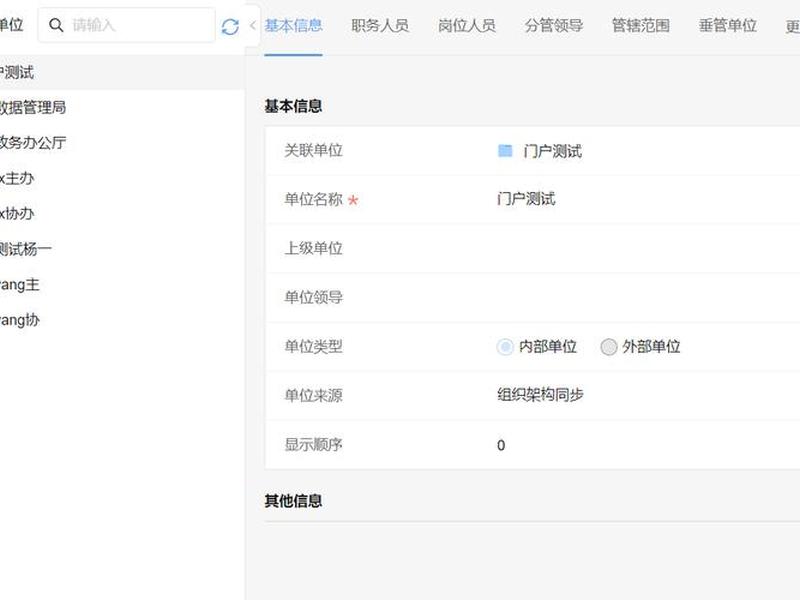The height and width of the screenshot is (600, 800).
Task: Open the 分管领导 tab
Action: pyautogui.click(x=554, y=26)
